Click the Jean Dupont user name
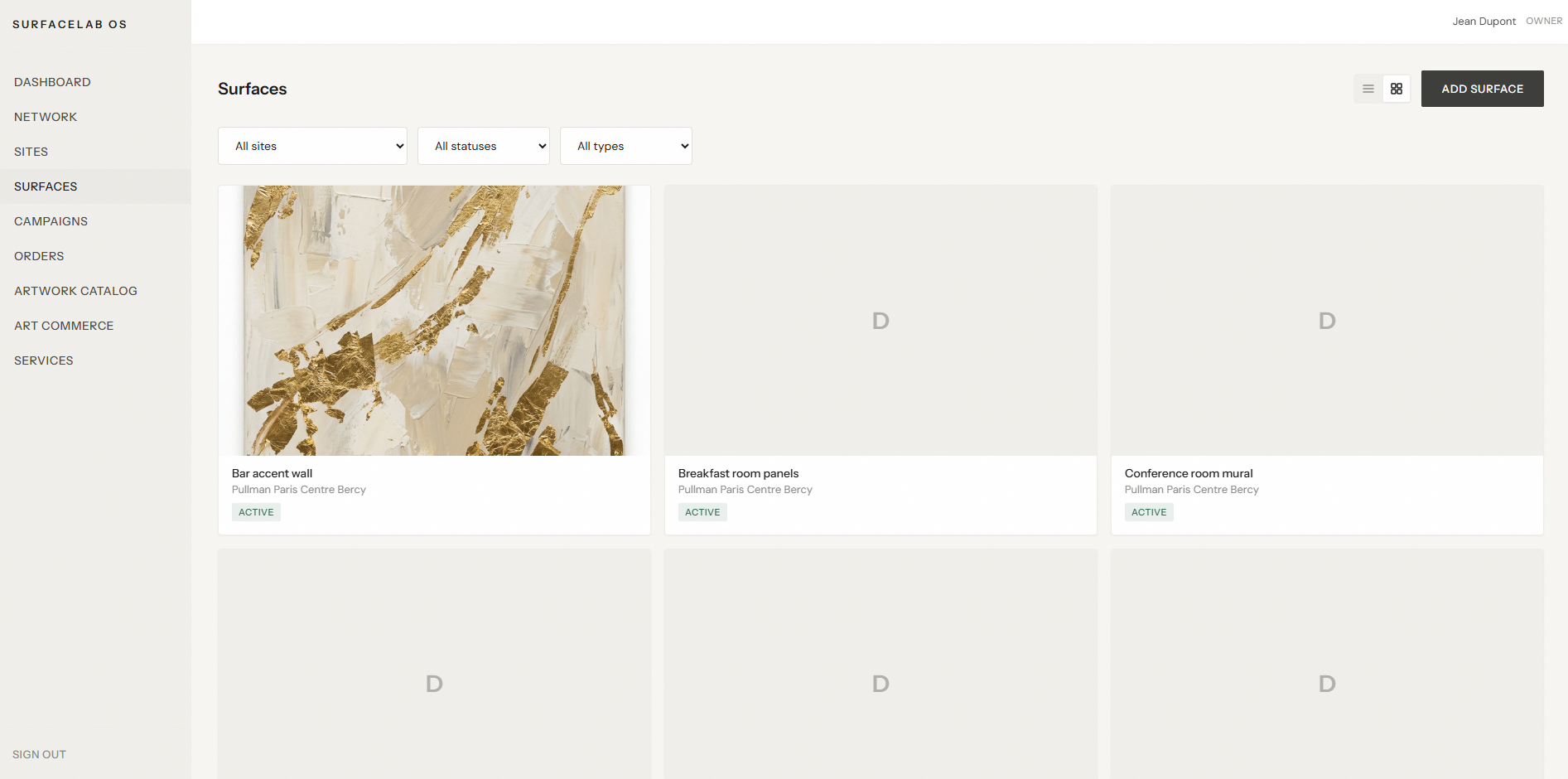 (1484, 22)
